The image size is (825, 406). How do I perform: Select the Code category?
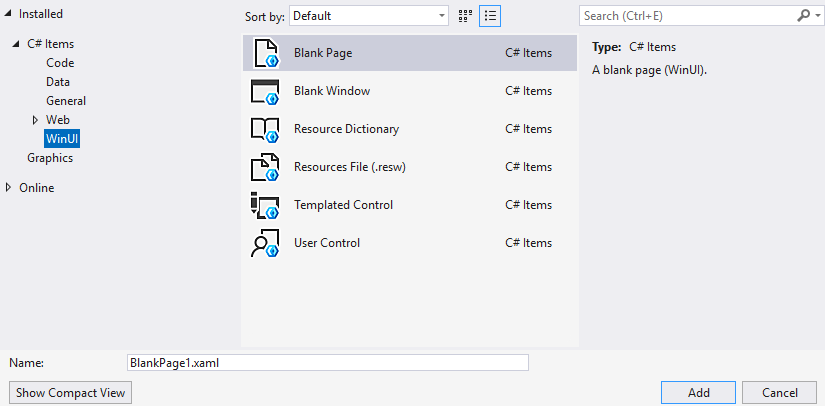click(60, 63)
